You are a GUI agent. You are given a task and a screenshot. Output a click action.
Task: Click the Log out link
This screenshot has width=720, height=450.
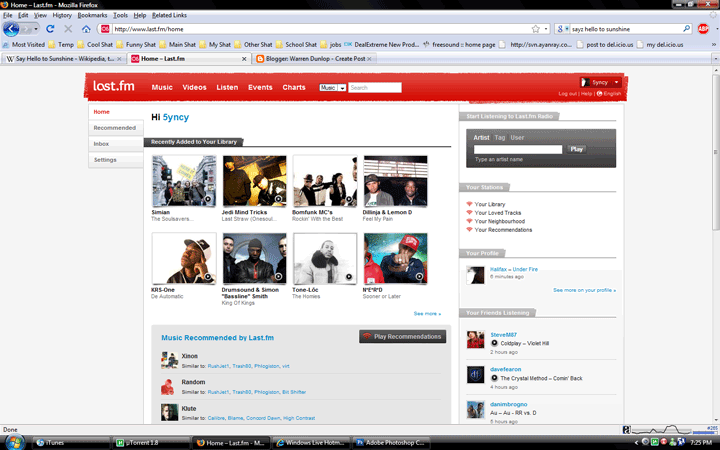tap(567, 94)
